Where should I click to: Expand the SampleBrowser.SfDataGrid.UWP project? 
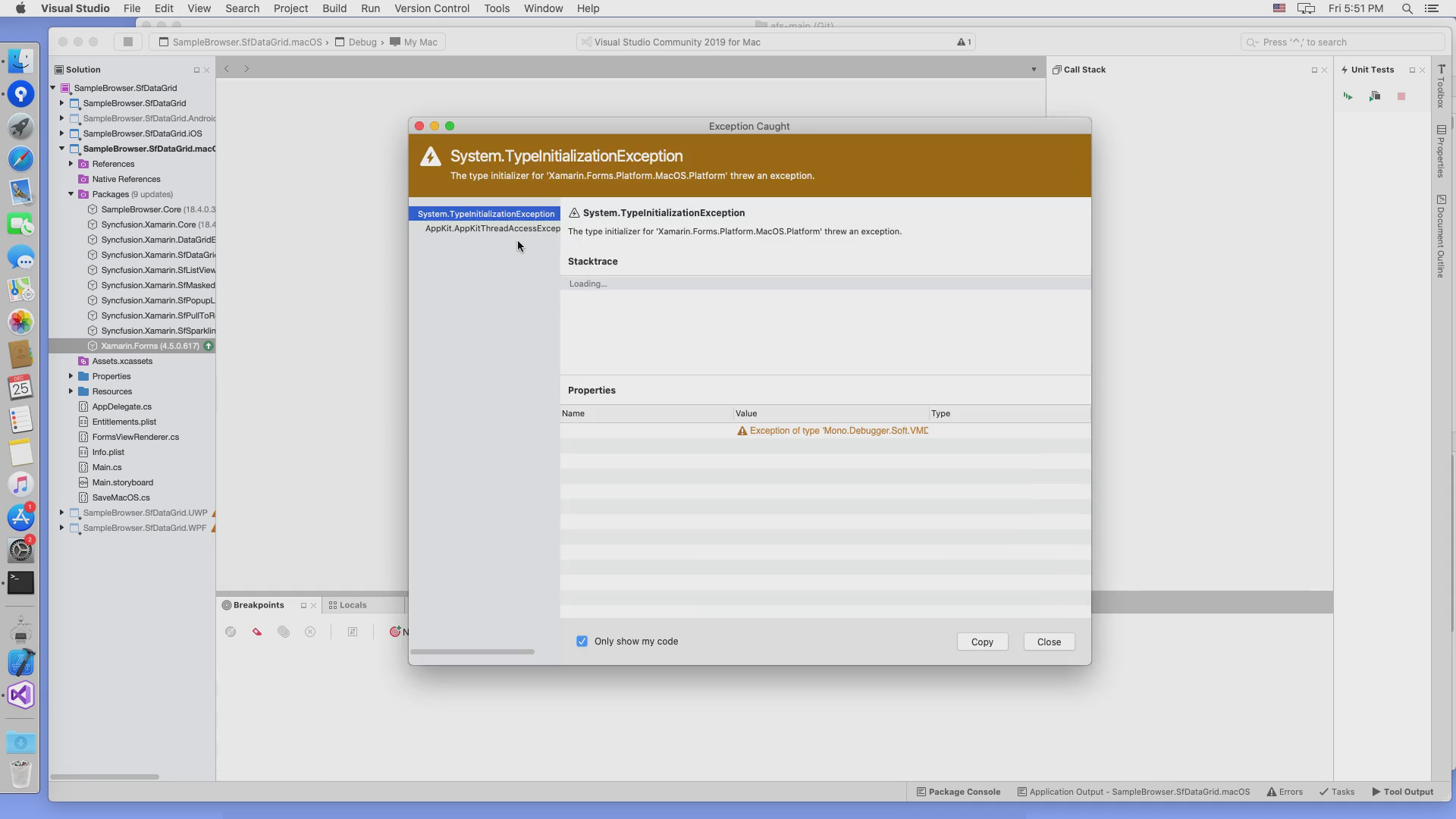(x=62, y=513)
